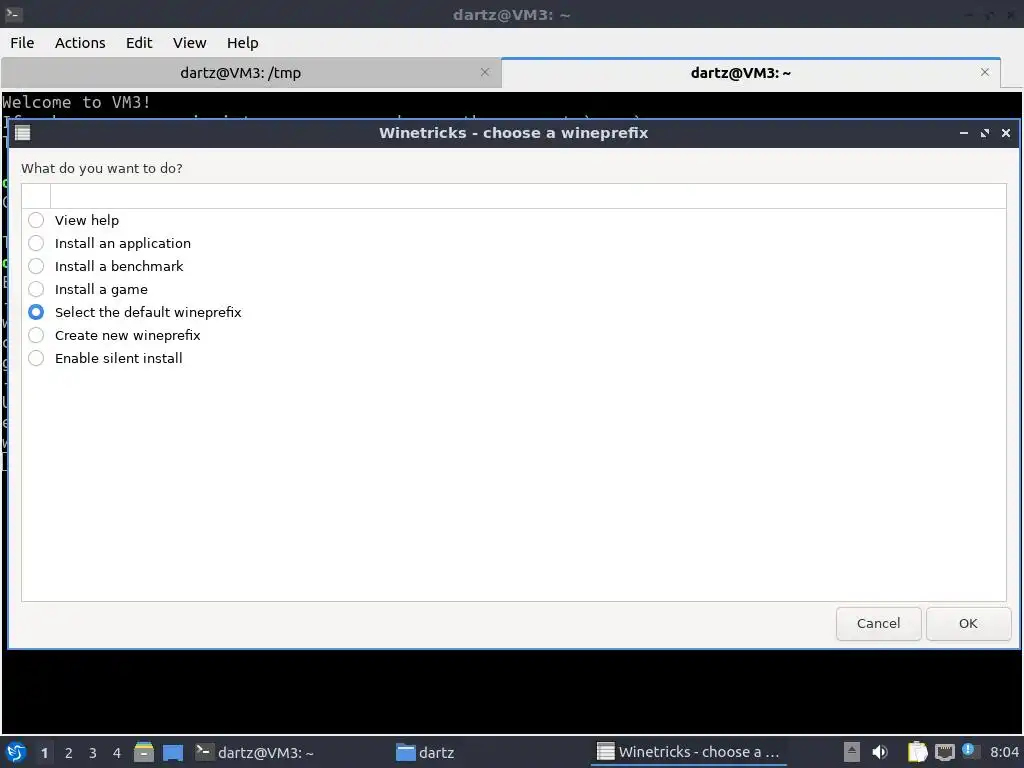
Task: Open the Help menu
Action: (242, 42)
